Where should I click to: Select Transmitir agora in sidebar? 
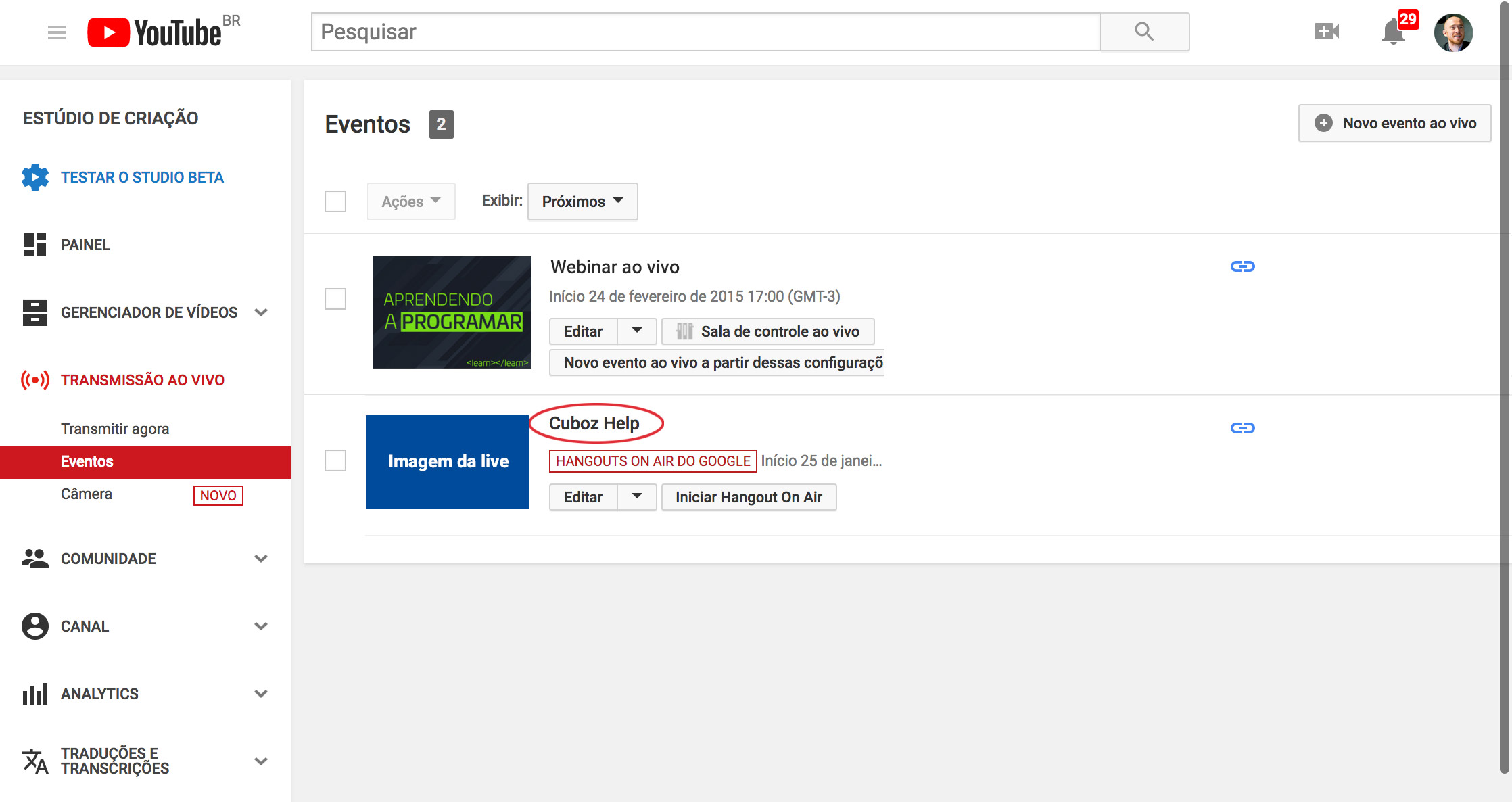tap(115, 429)
